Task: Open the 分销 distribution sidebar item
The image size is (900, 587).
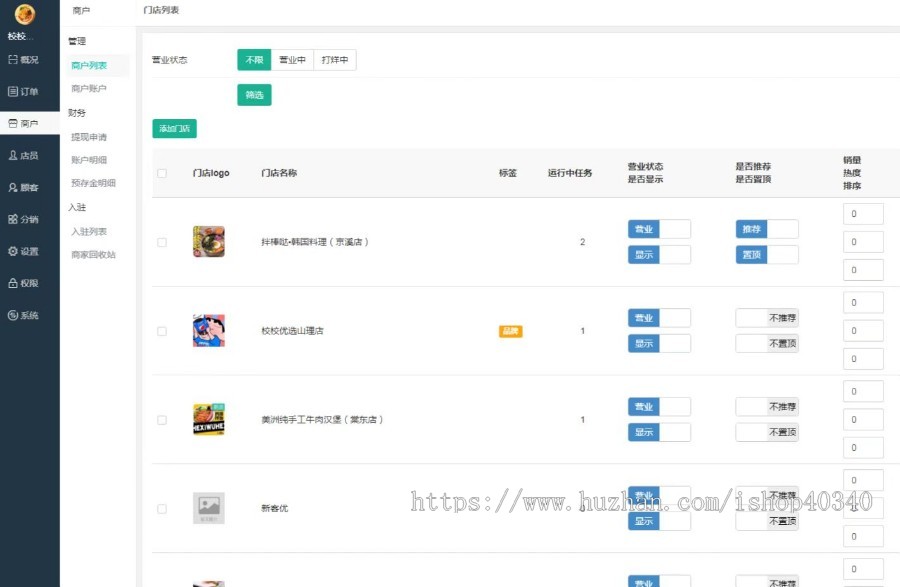Action: coord(24,219)
